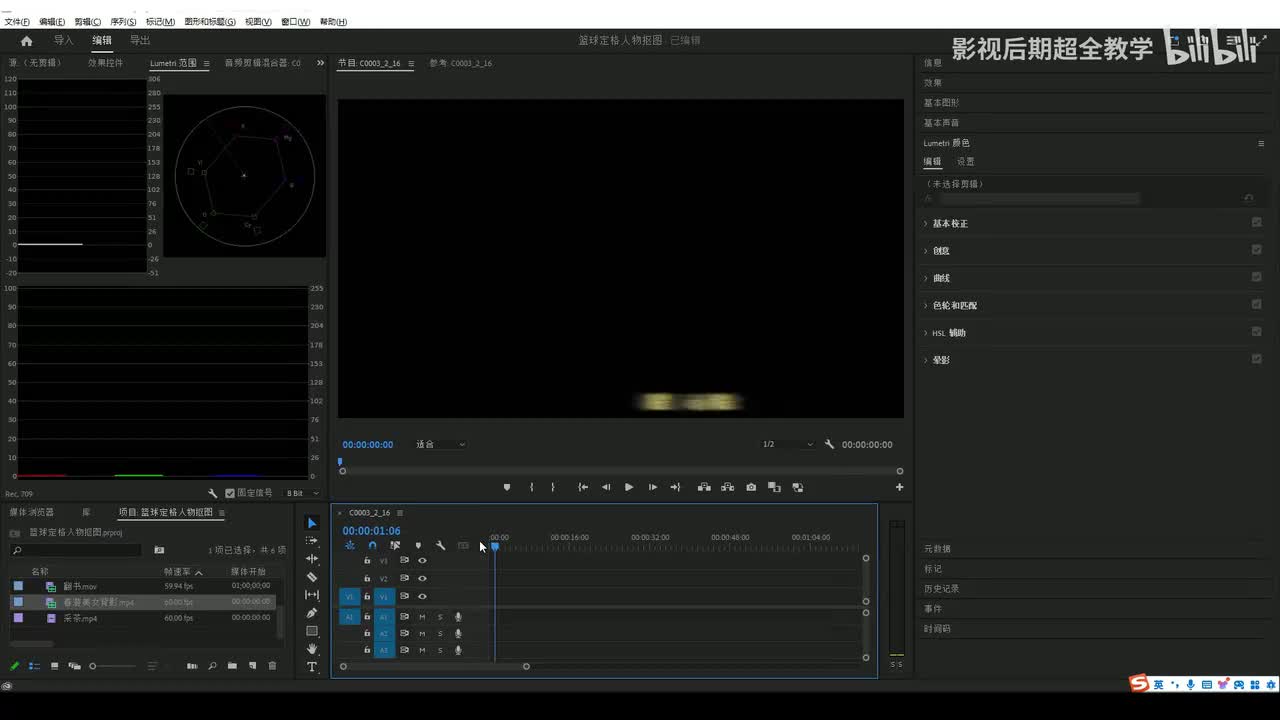Image resolution: width=1280 pixels, height=720 pixels.
Task: Uncheck the 基本校正 section checkbox
Action: (x=1256, y=223)
